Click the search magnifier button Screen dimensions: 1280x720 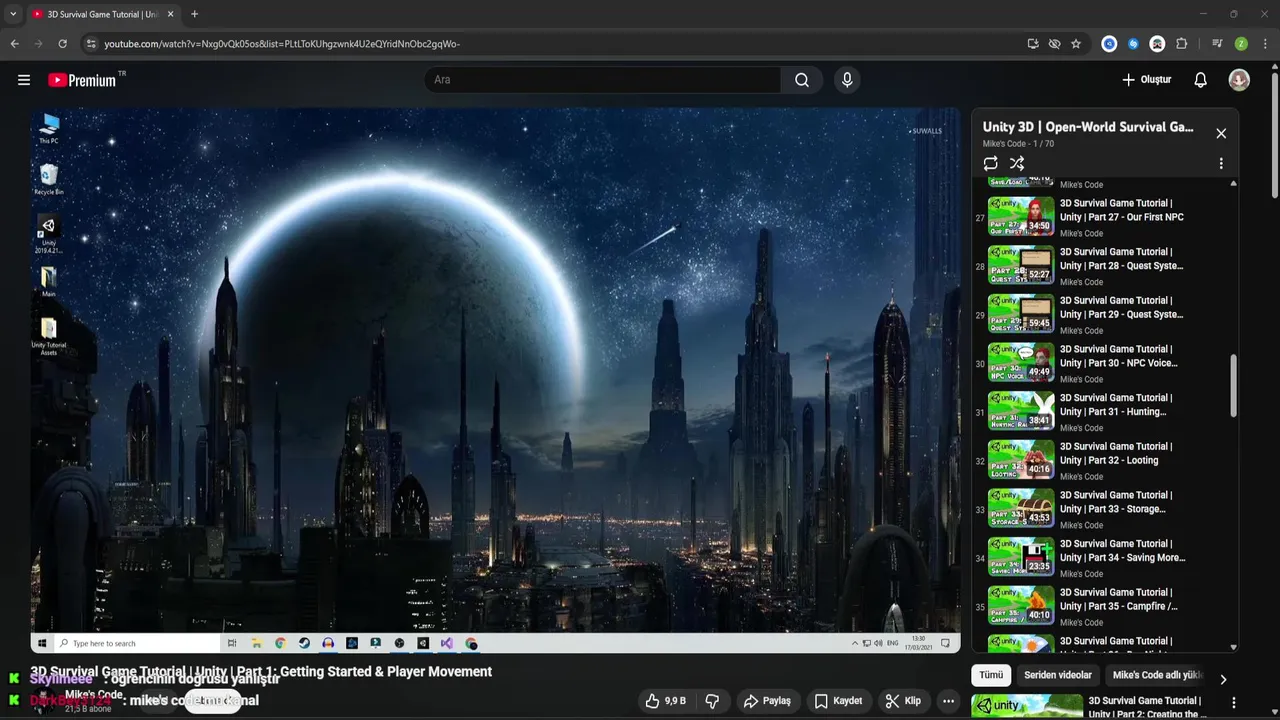click(x=802, y=80)
